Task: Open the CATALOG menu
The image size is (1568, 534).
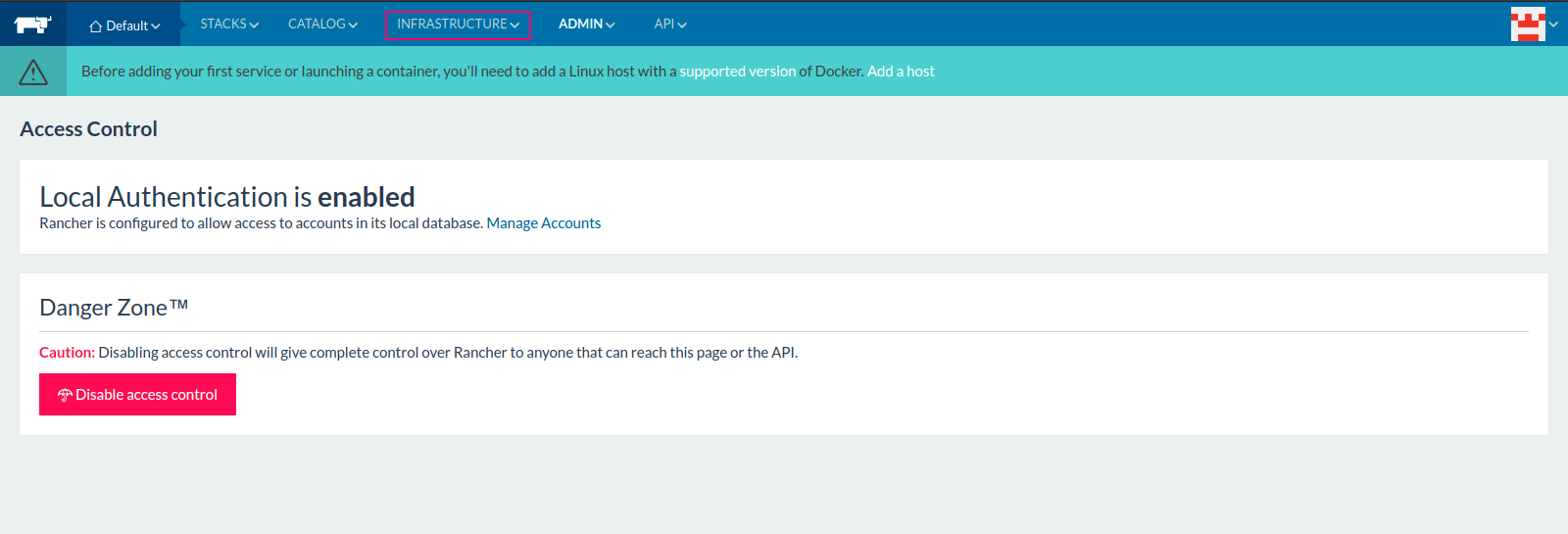Action: [322, 24]
